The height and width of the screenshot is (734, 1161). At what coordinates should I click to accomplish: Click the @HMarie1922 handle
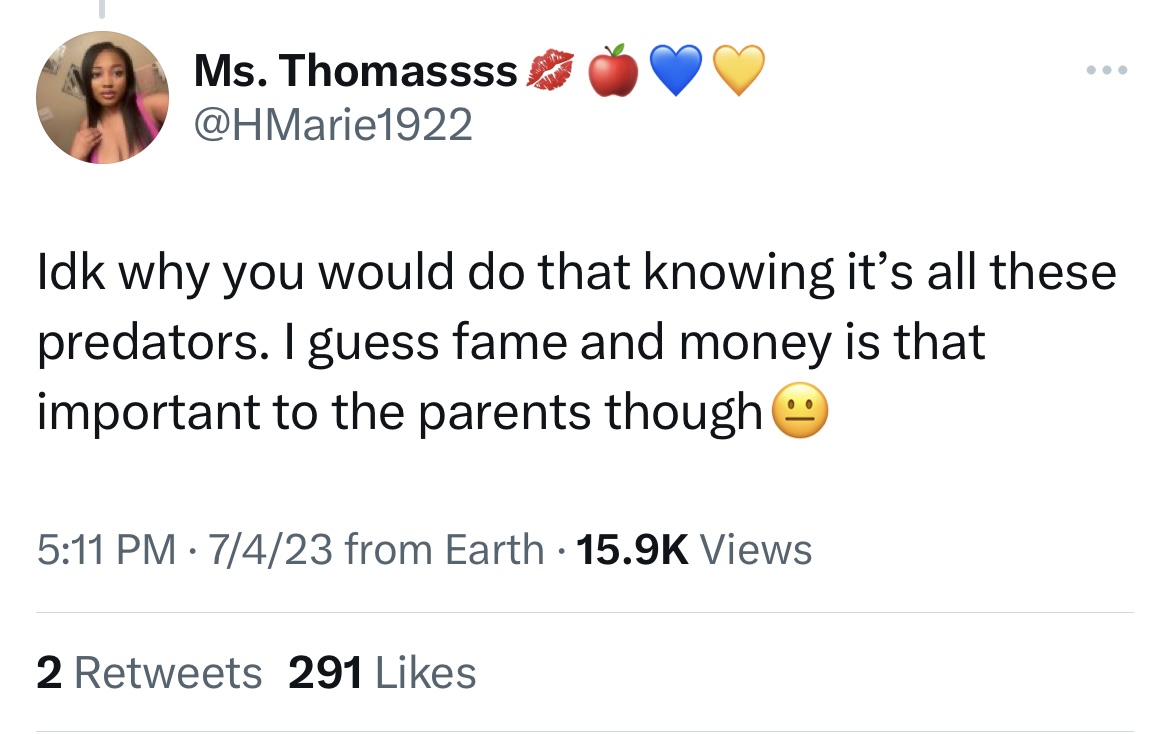(334, 122)
